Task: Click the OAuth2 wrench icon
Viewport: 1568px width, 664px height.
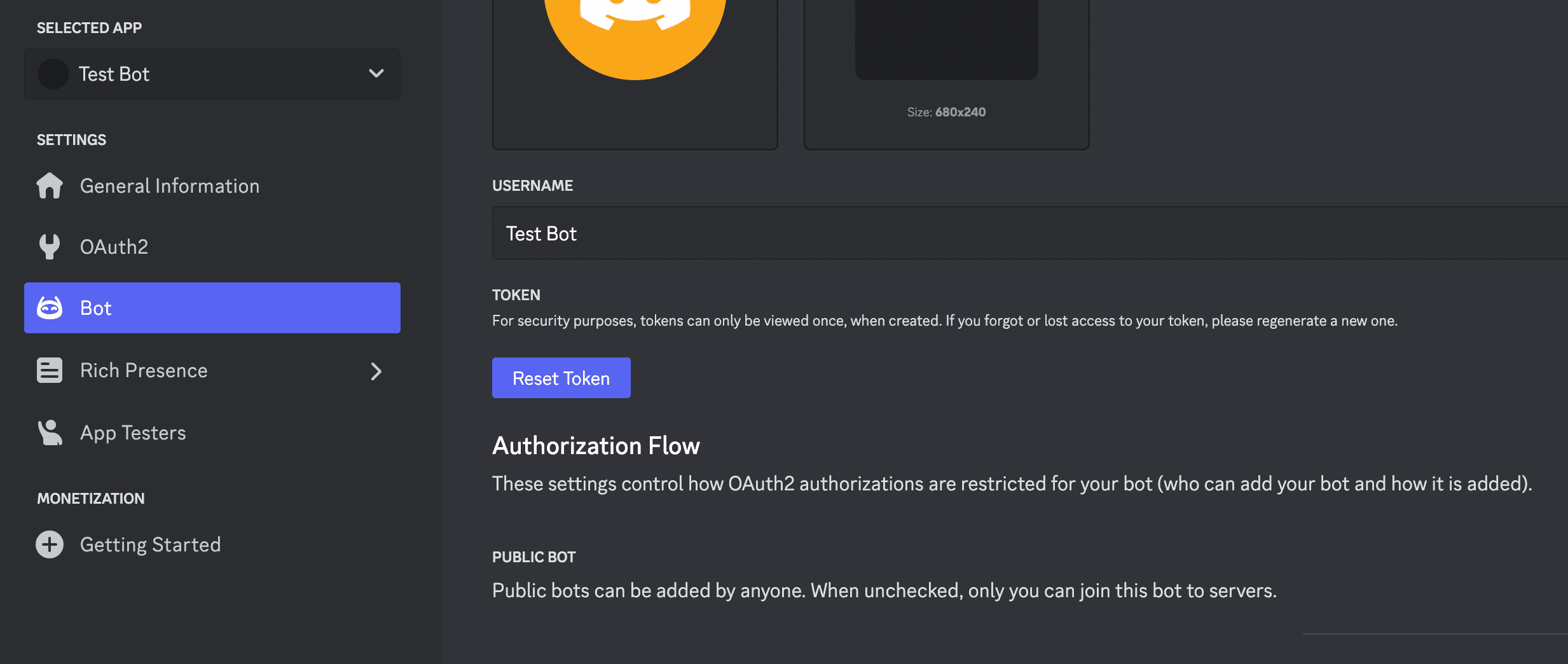Action: click(50, 247)
